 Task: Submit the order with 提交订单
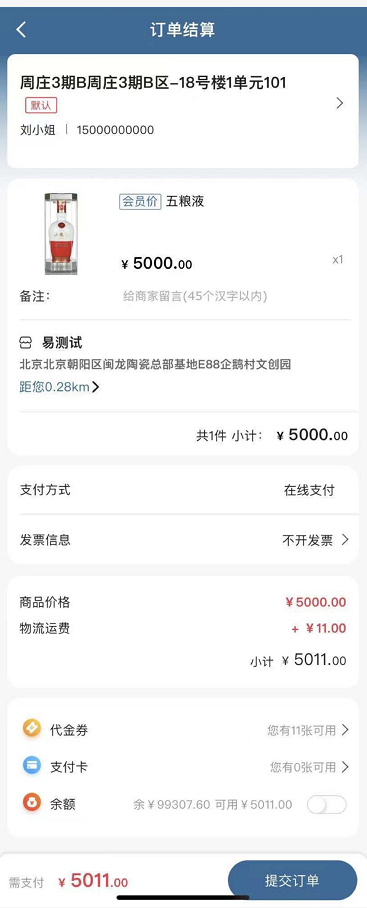coord(292,881)
